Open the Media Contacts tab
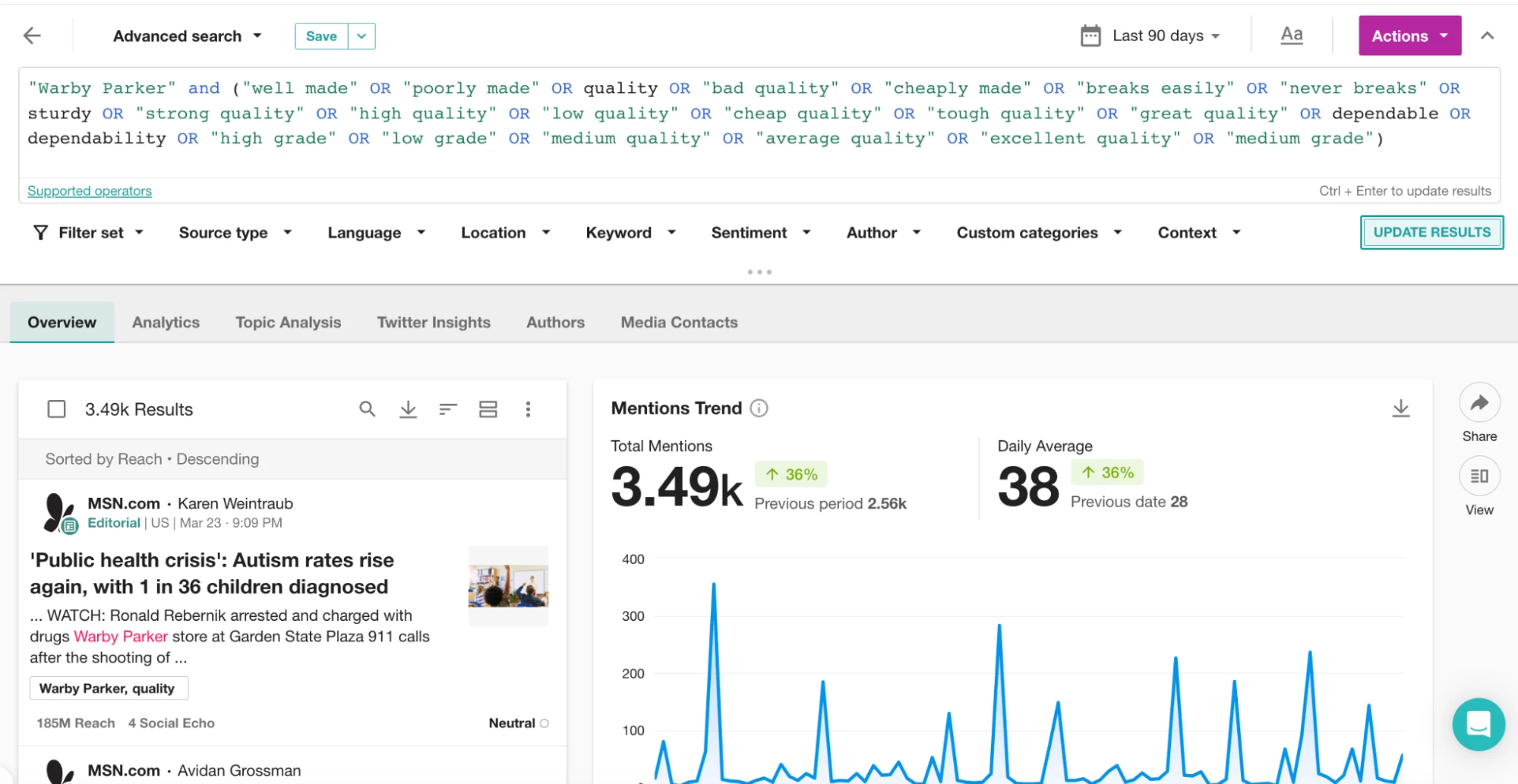 680,323
